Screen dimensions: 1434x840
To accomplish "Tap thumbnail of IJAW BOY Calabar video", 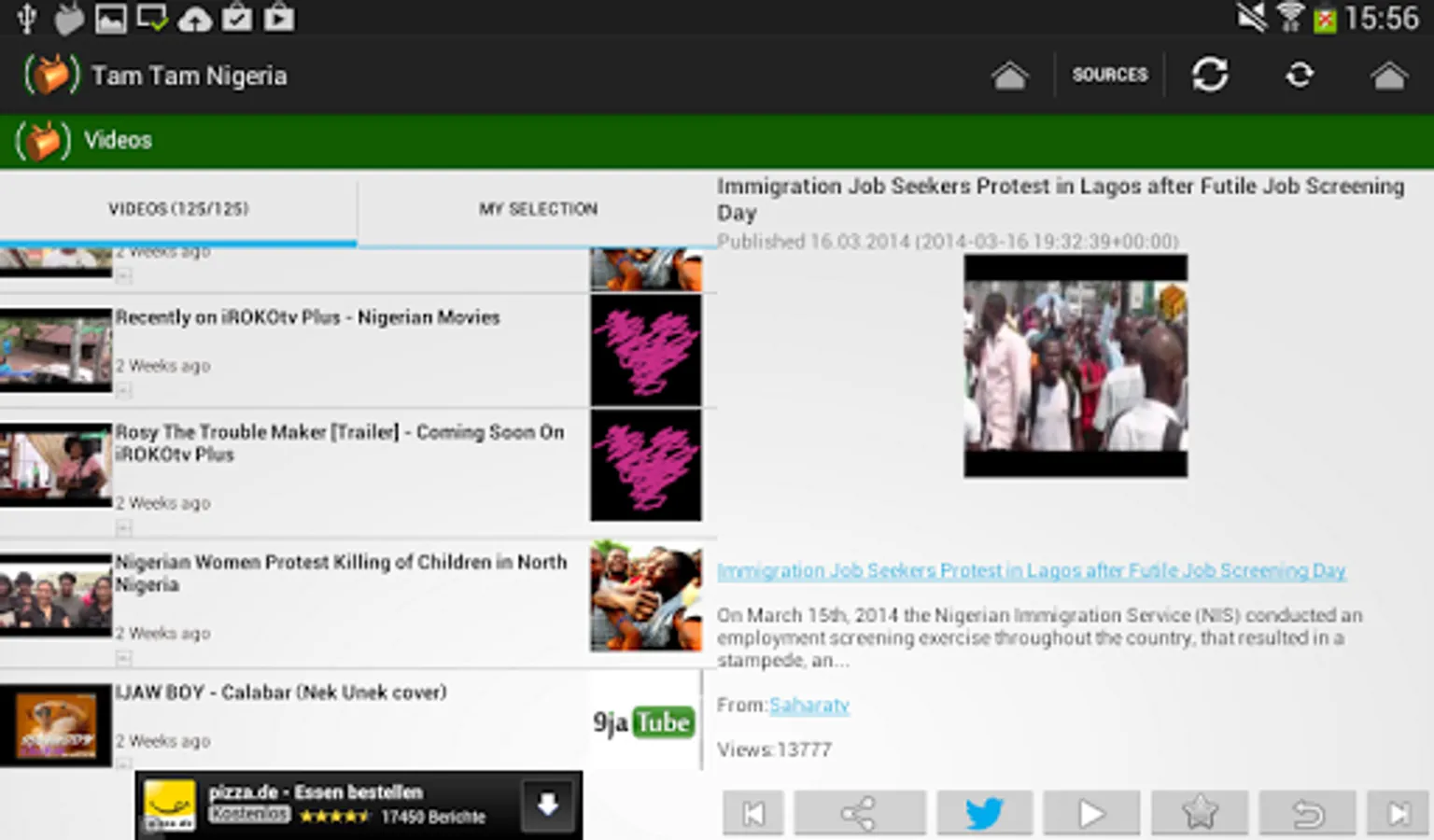I will click(56, 726).
